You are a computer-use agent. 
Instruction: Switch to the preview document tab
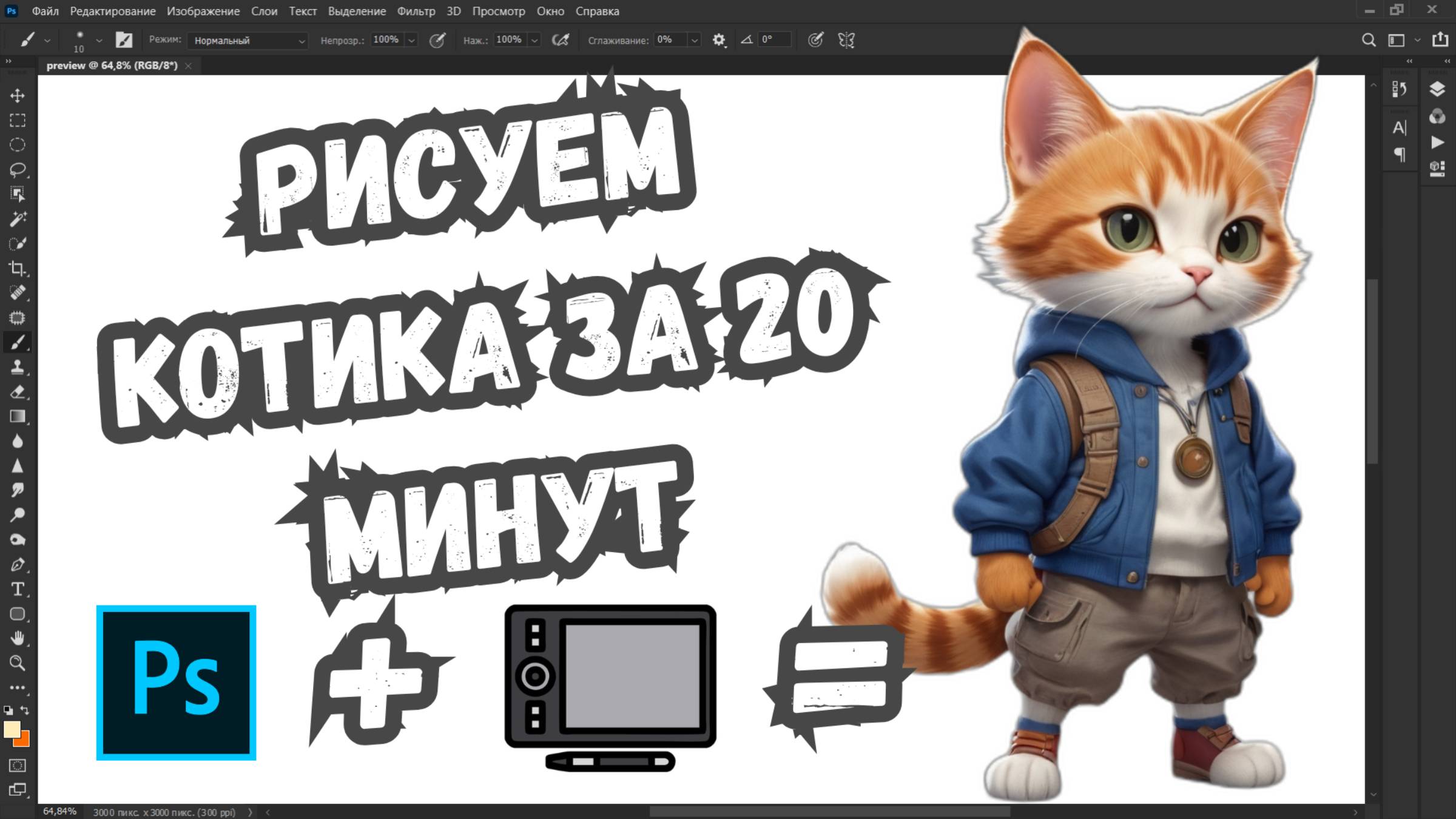coord(112,65)
